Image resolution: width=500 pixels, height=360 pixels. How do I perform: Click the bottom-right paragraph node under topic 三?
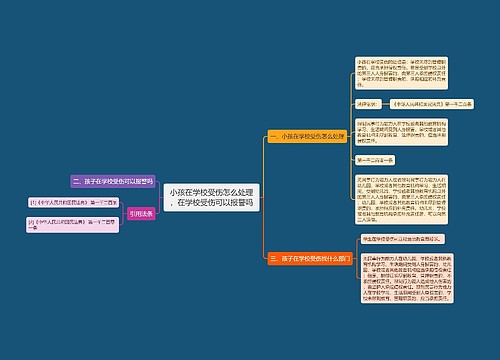point(407,278)
